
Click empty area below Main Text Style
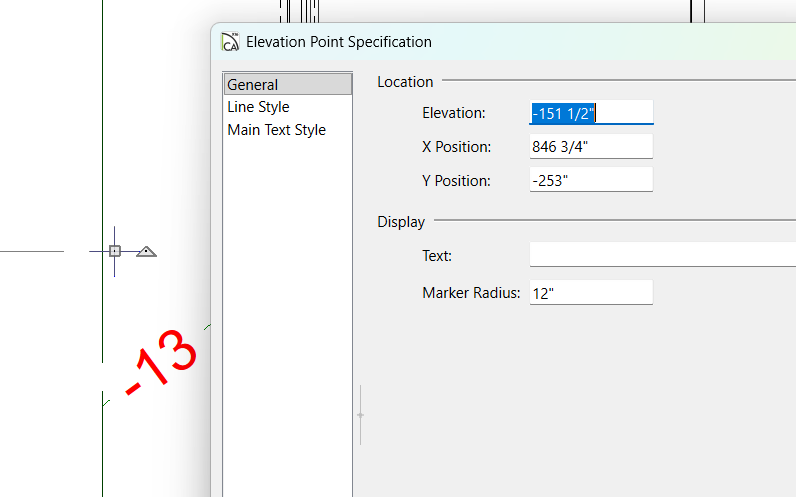[x=287, y=300]
